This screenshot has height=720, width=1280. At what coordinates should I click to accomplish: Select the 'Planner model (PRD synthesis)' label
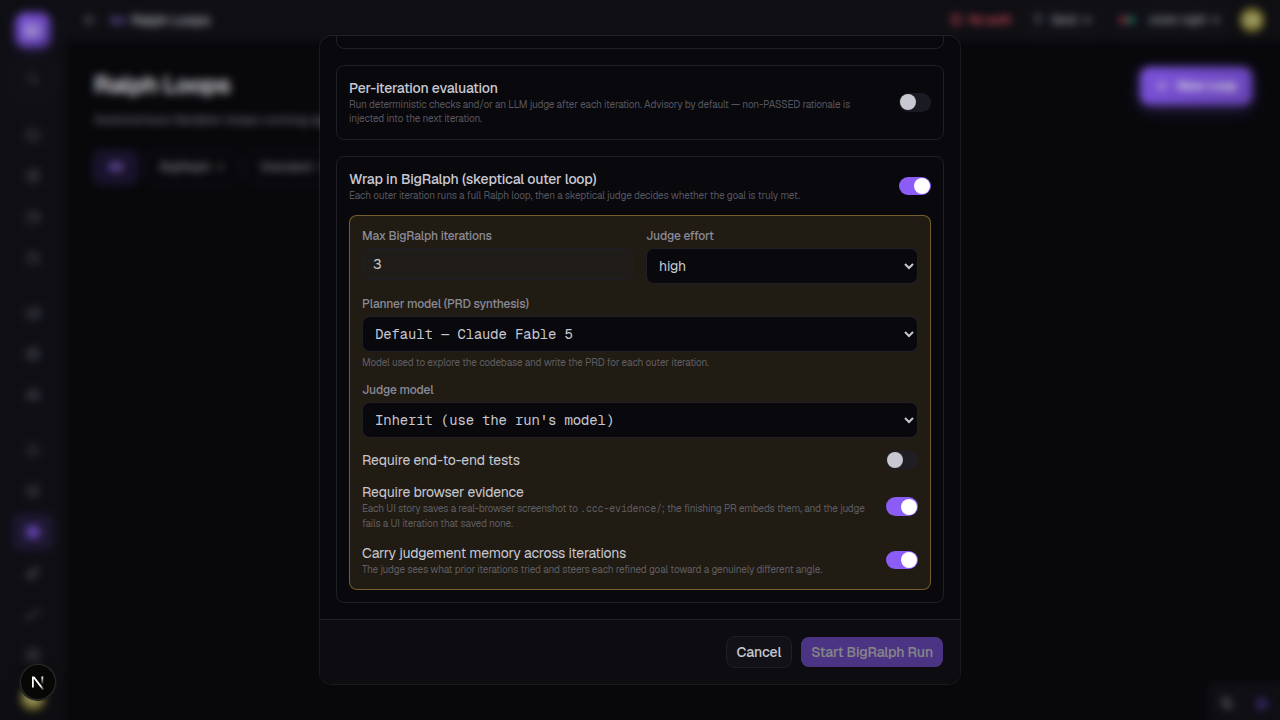[x=446, y=303]
